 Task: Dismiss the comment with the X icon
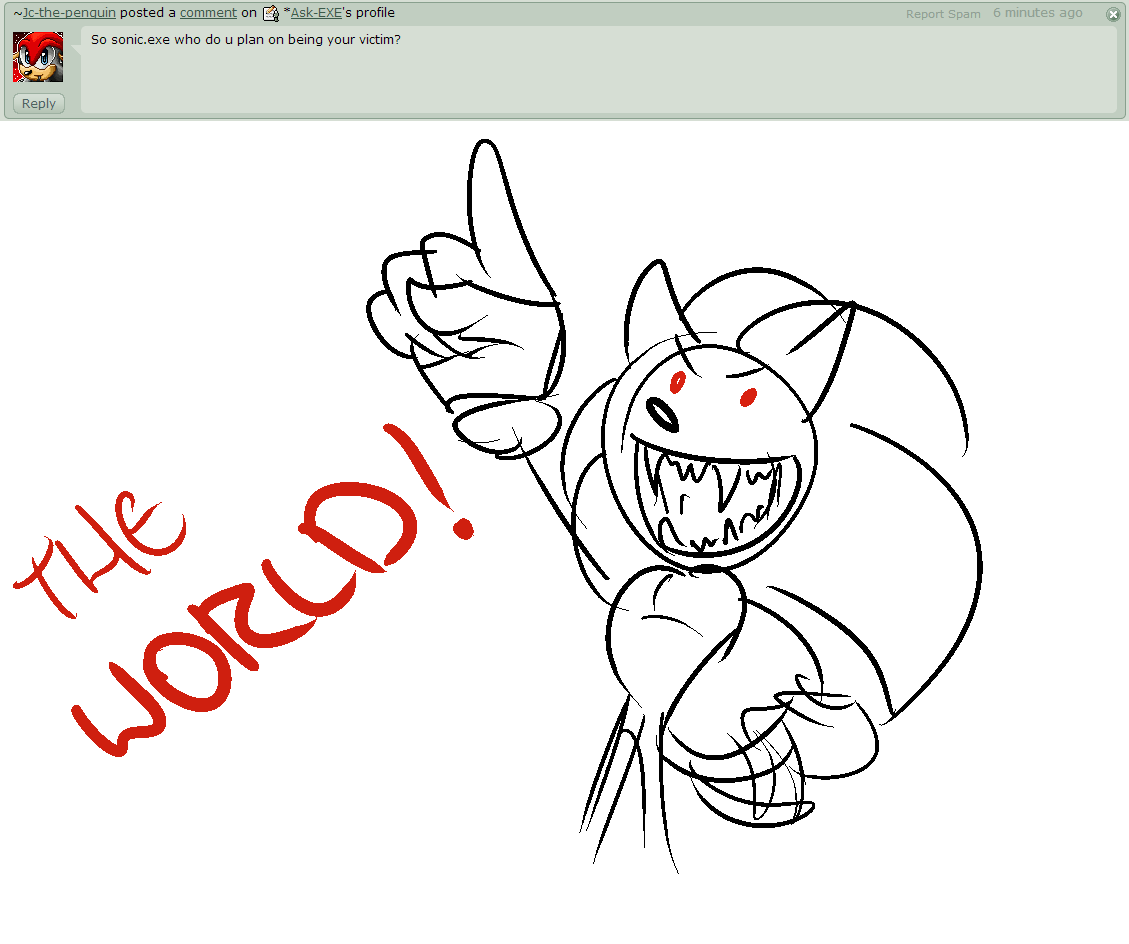(x=1113, y=14)
